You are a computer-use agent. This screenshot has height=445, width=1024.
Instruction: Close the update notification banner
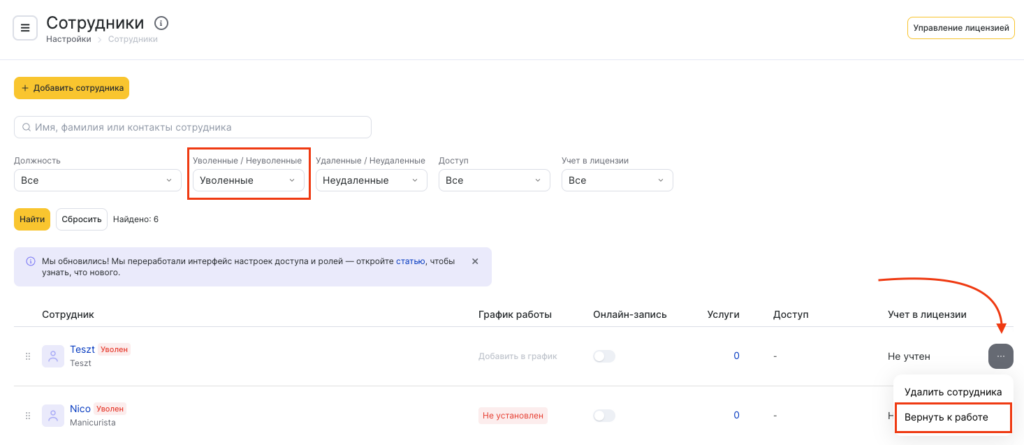point(475,261)
